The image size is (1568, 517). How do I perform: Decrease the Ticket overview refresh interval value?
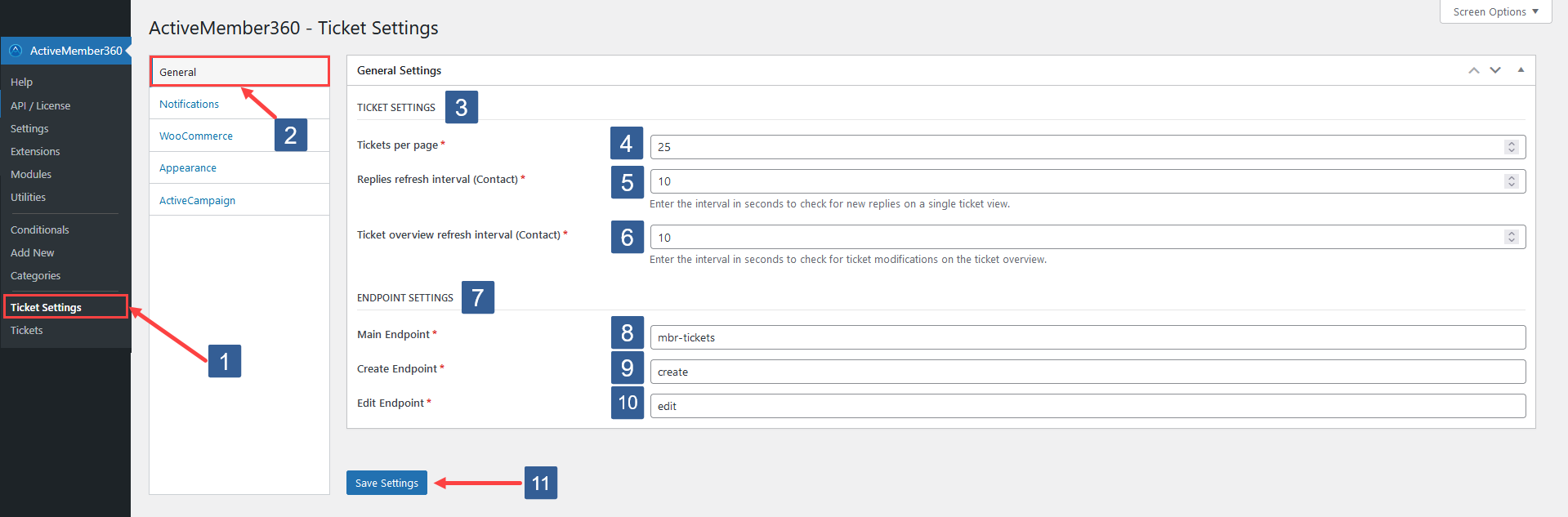(1512, 240)
